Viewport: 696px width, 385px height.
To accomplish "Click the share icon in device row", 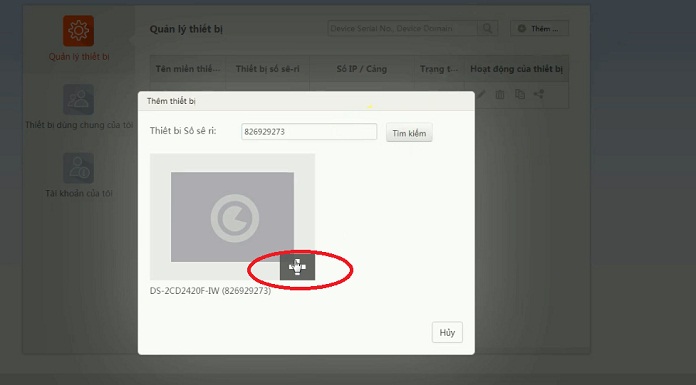I will (x=538, y=94).
